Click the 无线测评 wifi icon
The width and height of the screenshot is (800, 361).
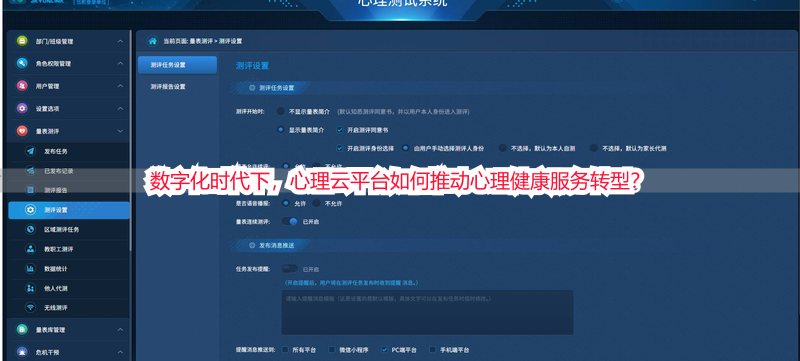click(x=31, y=307)
